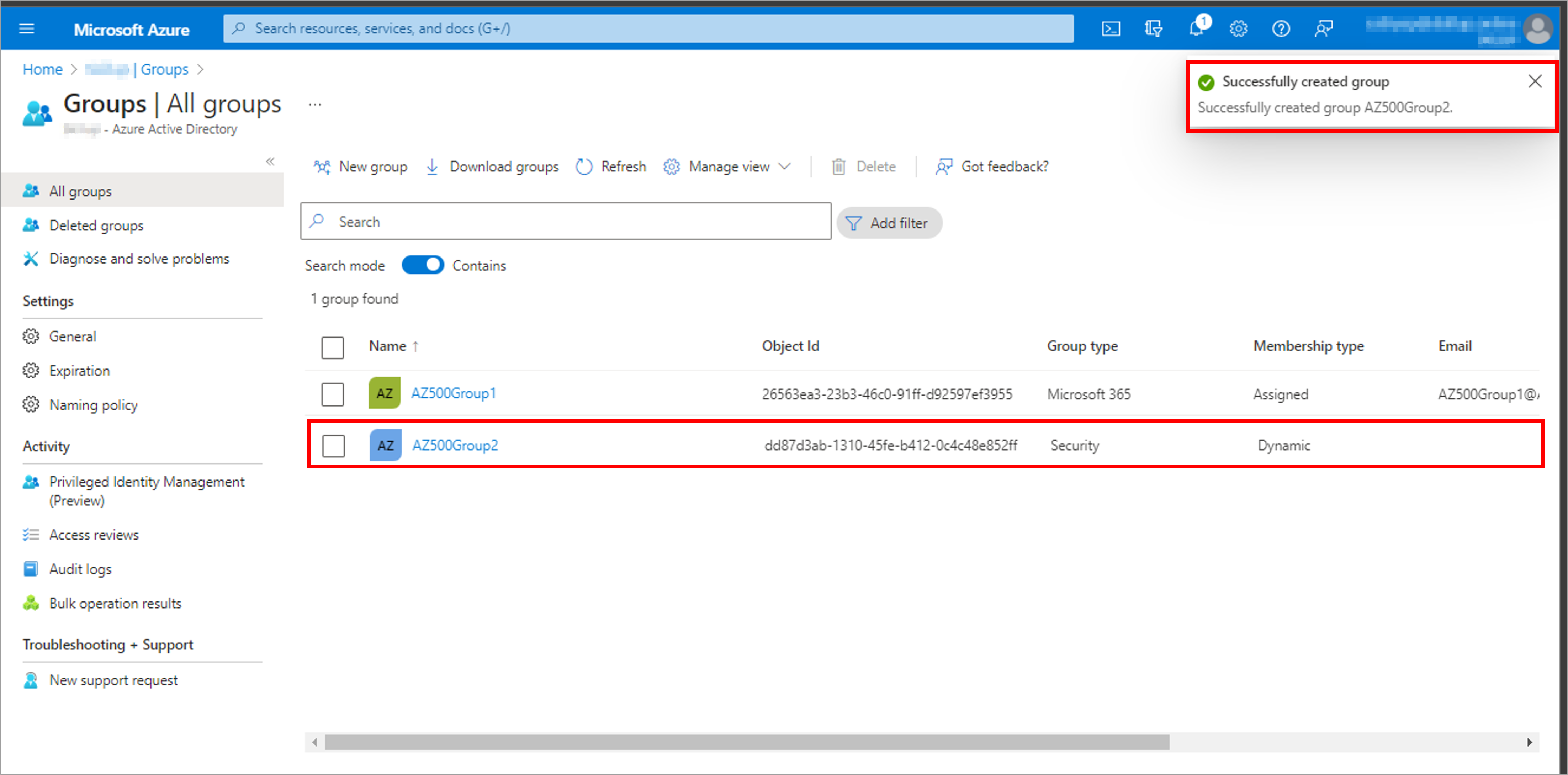This screenshot has width=1568, height=775.
Task: Click the Groups blade icon beside title
Action: 37,113
